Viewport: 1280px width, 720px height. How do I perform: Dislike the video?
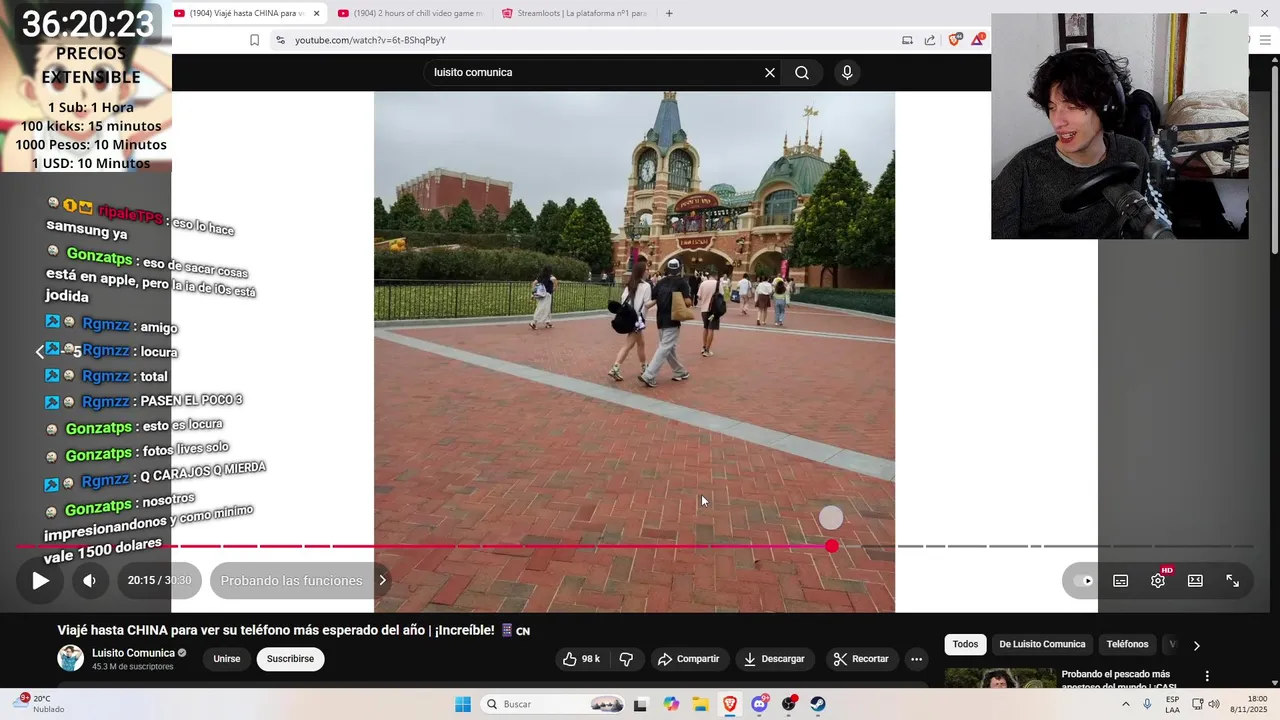pos(627,659)
